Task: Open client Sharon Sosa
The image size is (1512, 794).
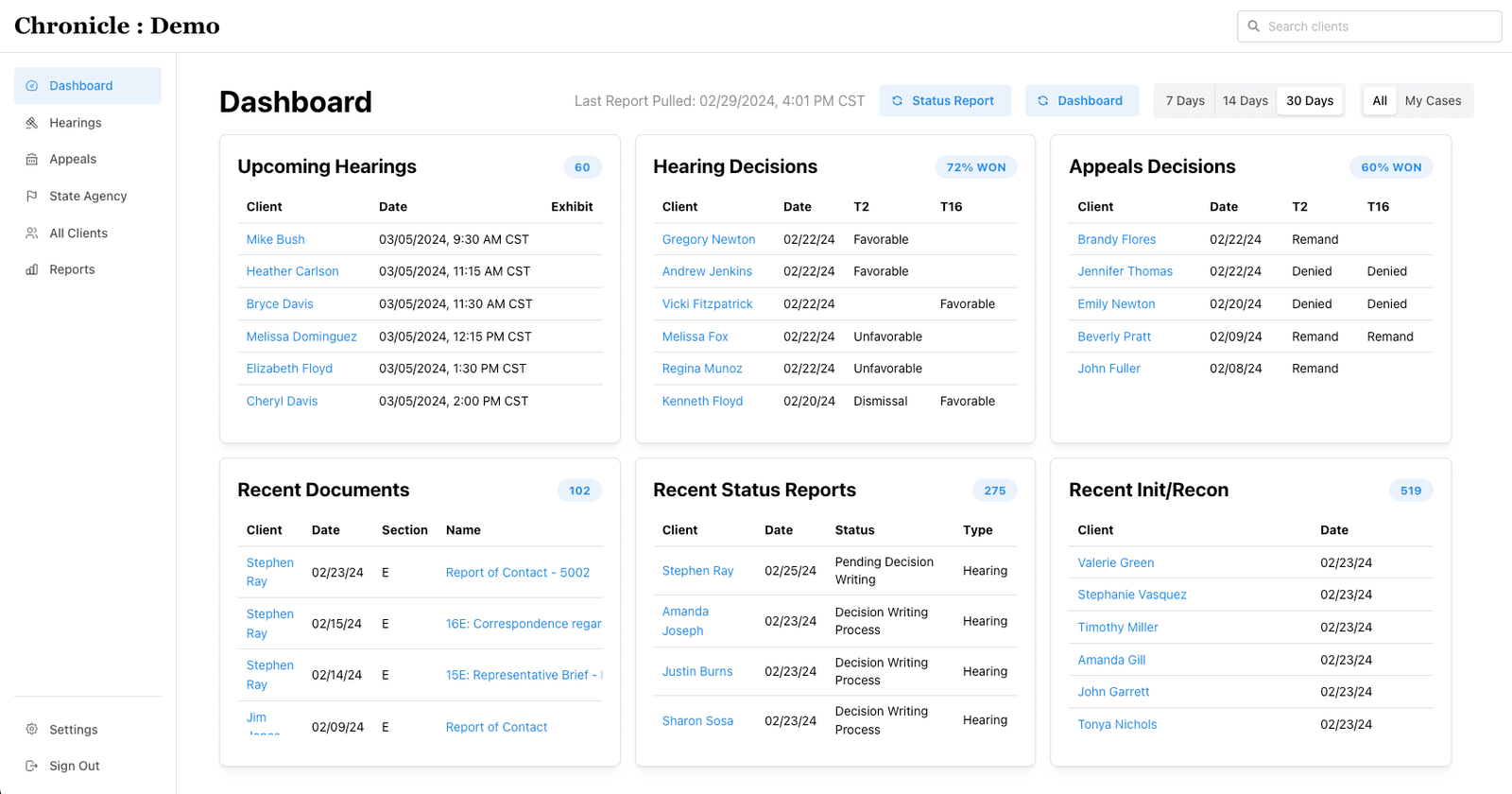Action: coord(697,721)
